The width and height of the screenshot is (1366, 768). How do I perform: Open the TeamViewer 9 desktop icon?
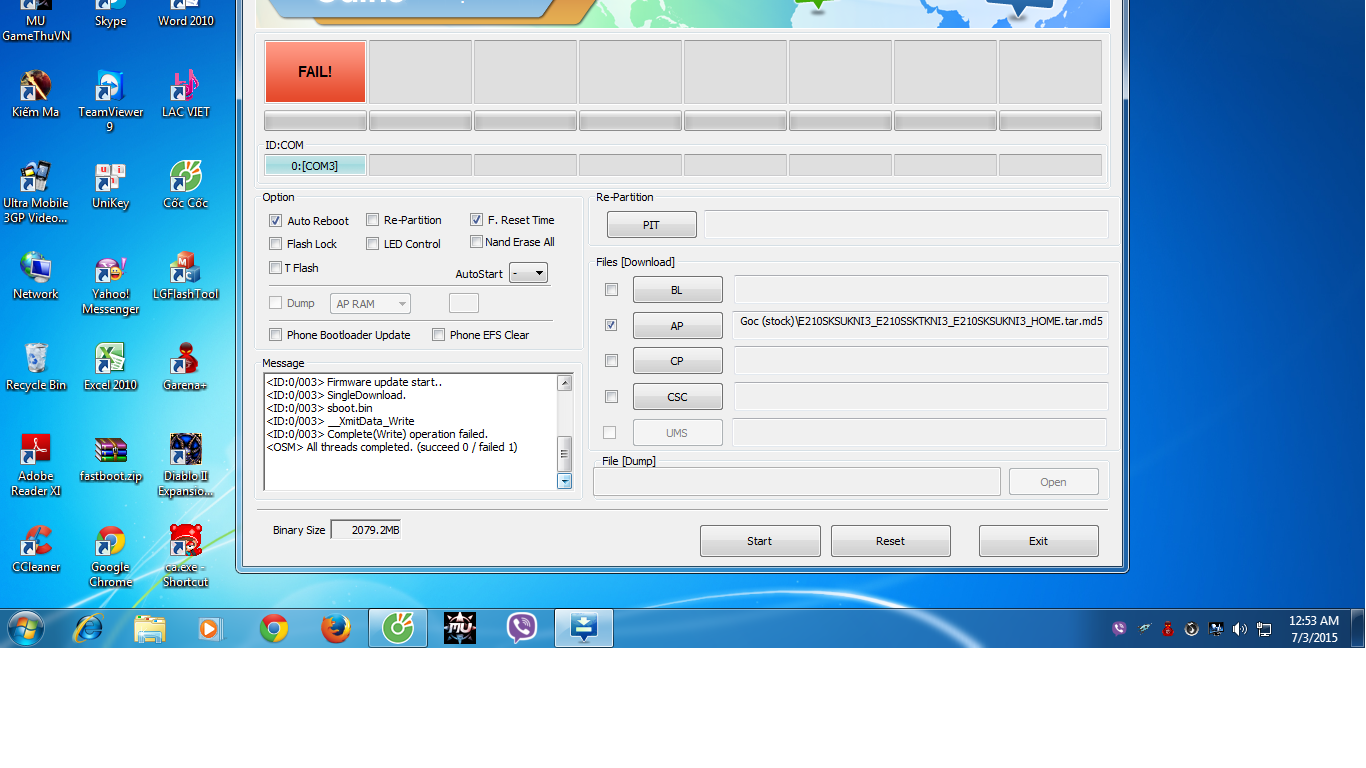click(110, 102)
